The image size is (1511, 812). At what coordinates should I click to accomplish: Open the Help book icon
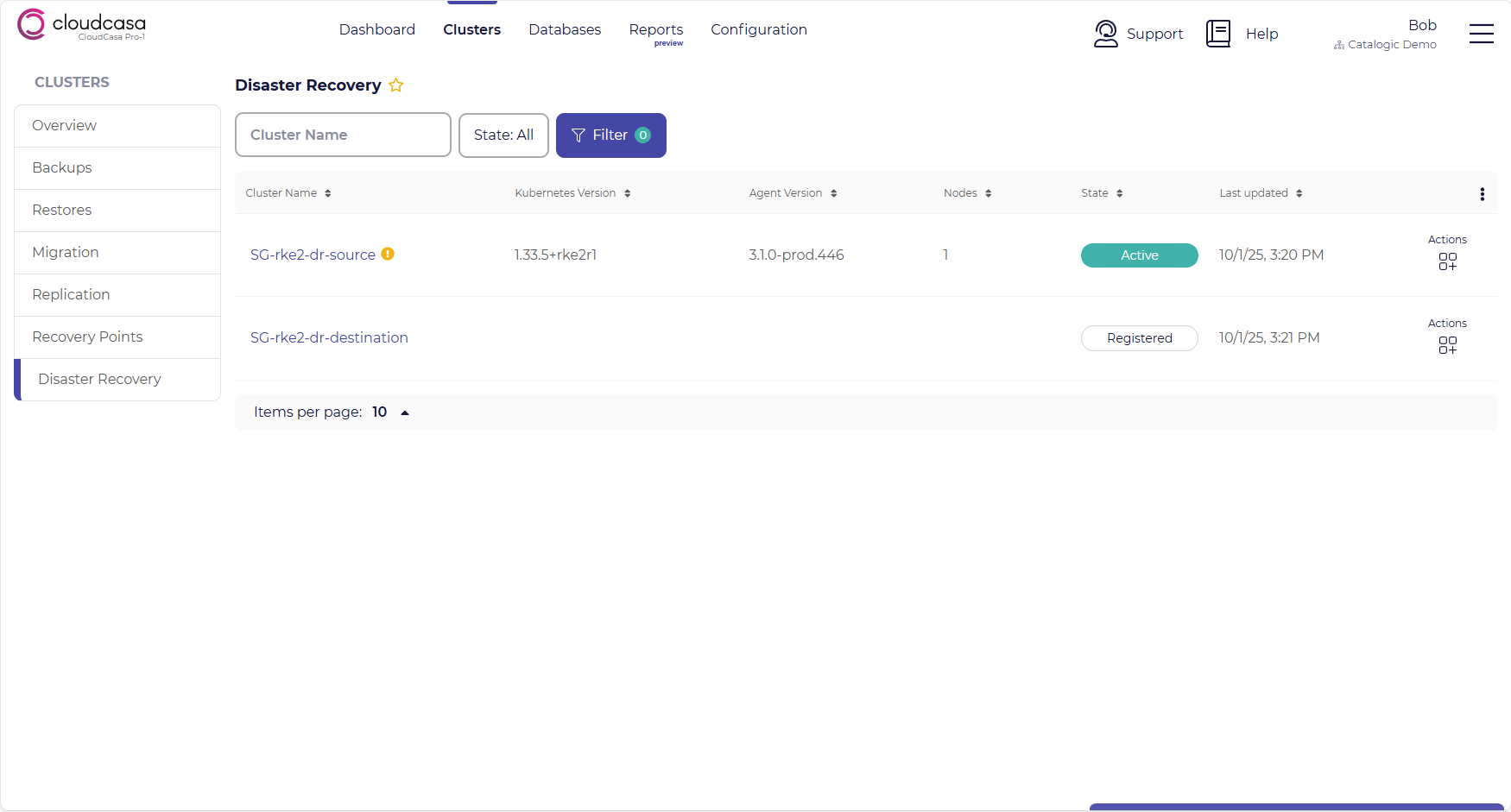pyautogui.click(x=1217, y=34)
